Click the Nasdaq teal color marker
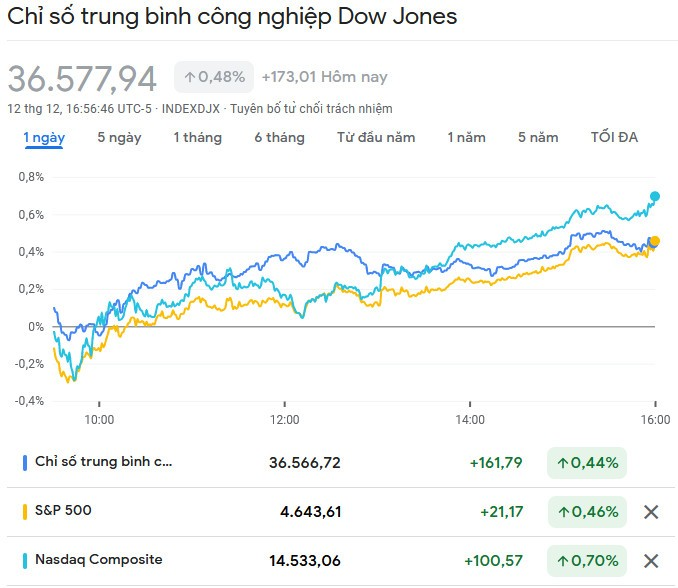This screenshot has height=588, width=678. 25,560
